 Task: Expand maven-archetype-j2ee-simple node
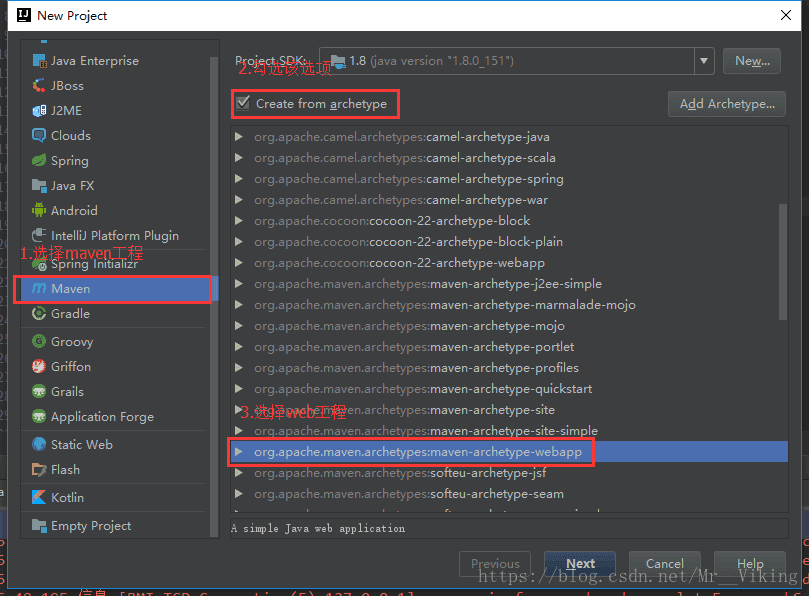point(239,283)
